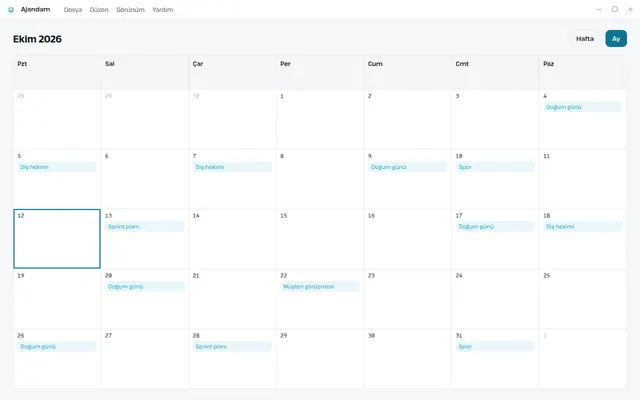Select day 3 cell
The width and height of the screenshot is (640, 400).
point(495,119)
